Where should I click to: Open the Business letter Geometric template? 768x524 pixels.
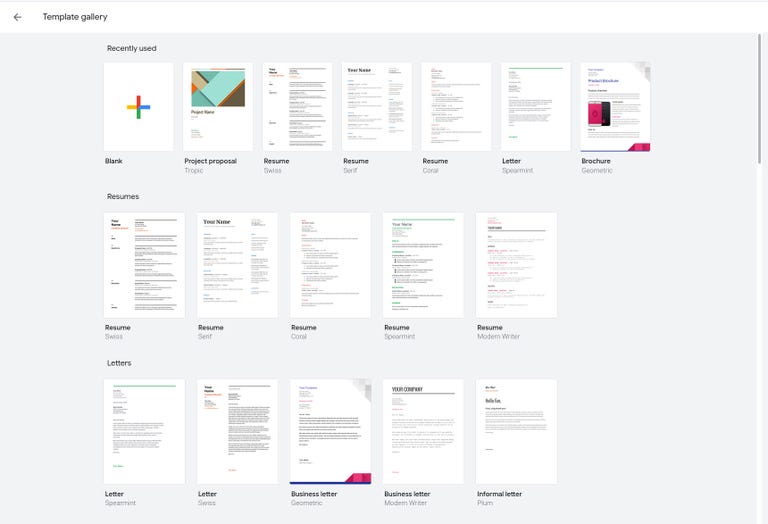tap(330, 431)
